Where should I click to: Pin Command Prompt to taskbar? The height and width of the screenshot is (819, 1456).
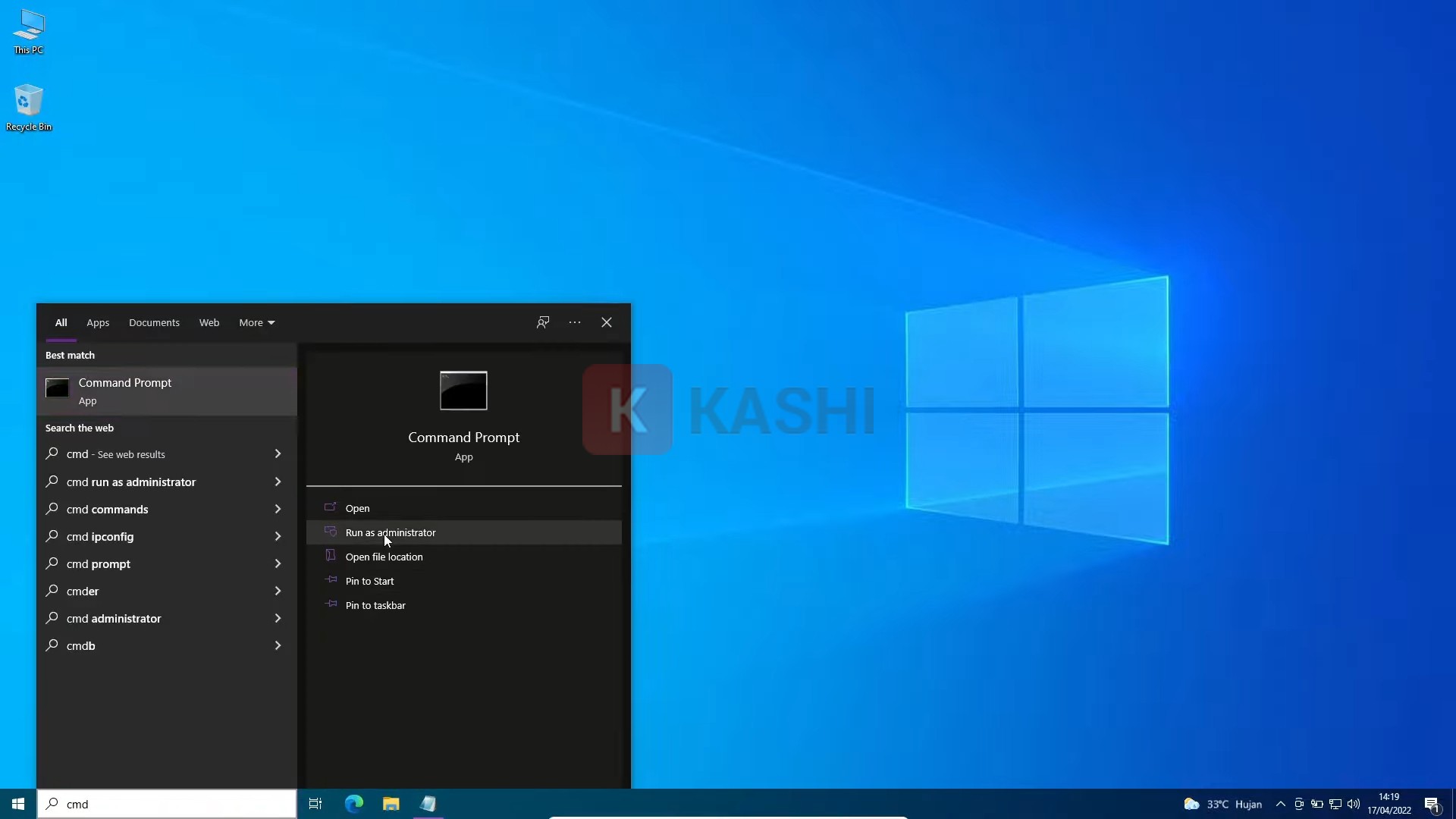click(x=375, y=605)
